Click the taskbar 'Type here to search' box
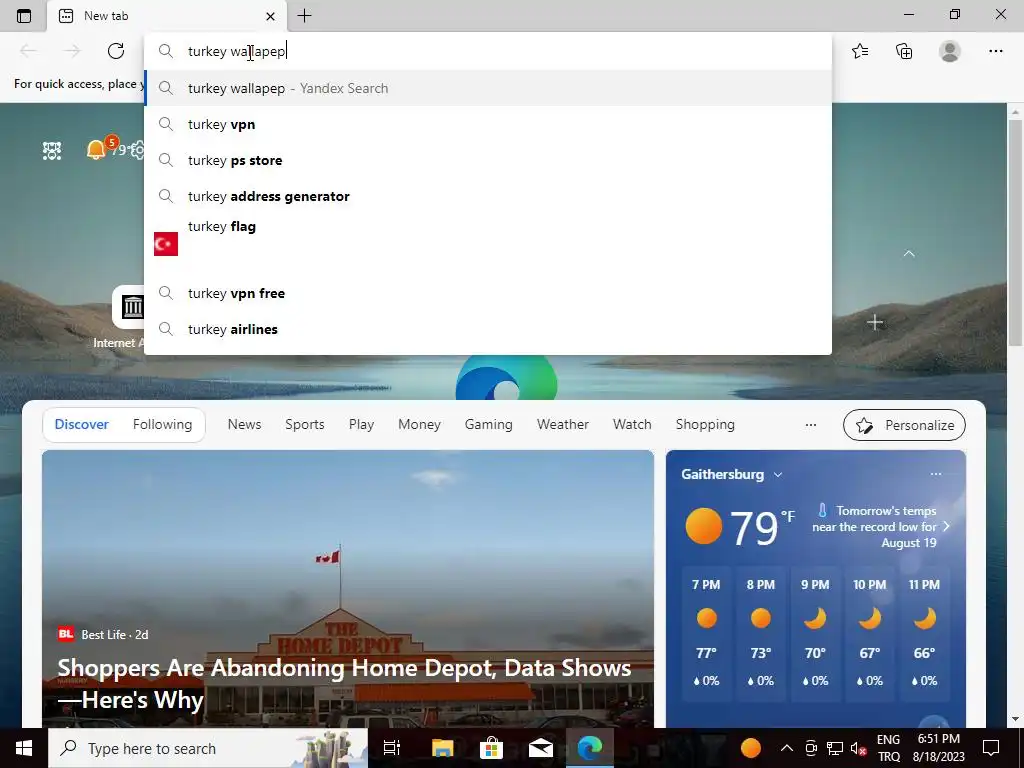The image size is (1024, 768). point(208,748)
